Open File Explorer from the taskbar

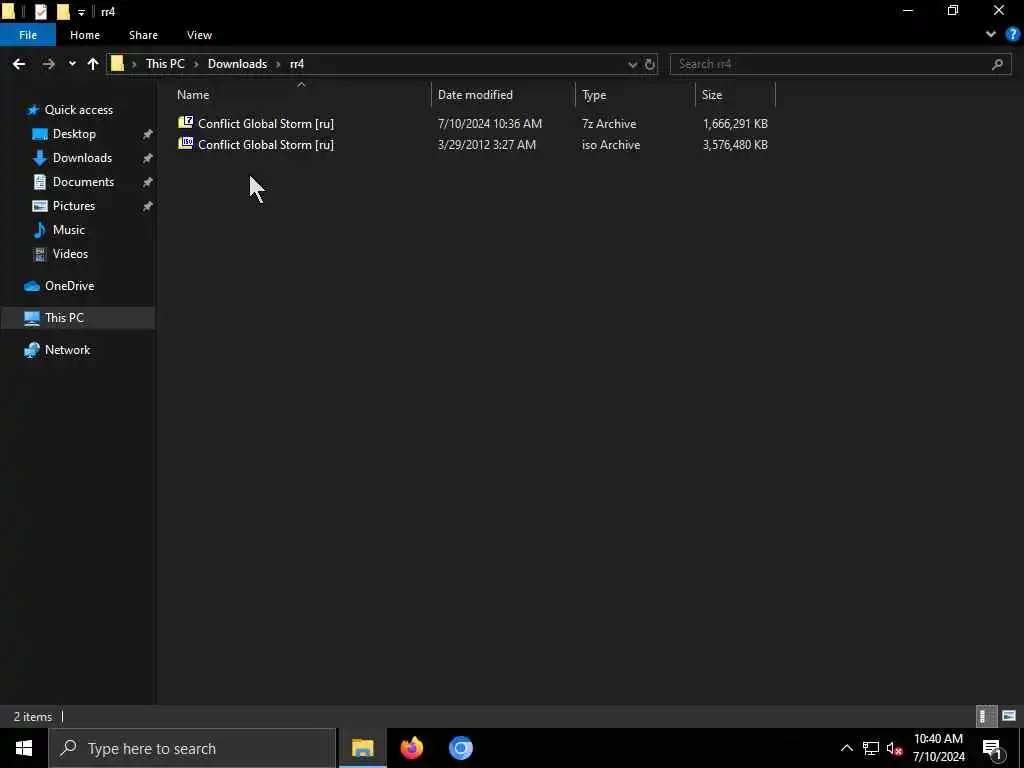[x=362, y=748]
